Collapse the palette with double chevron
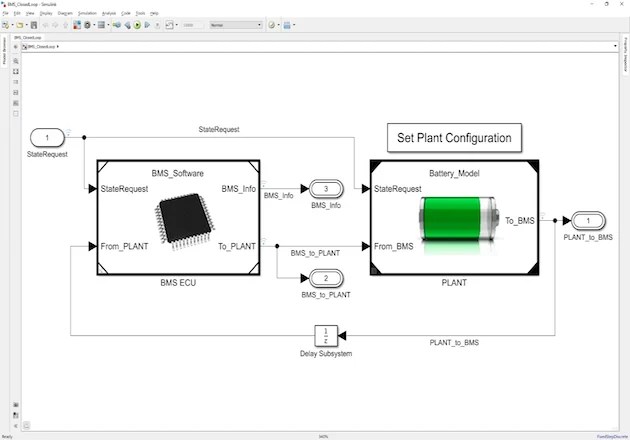The image size is (630, 440). (16, 426)
